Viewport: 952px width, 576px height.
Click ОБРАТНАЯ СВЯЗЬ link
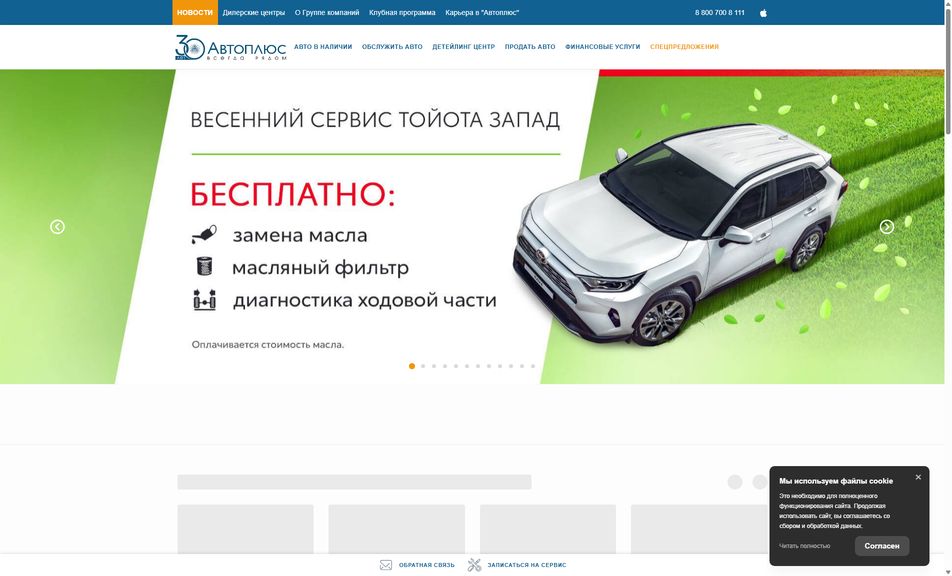click(x=427, y=565)
